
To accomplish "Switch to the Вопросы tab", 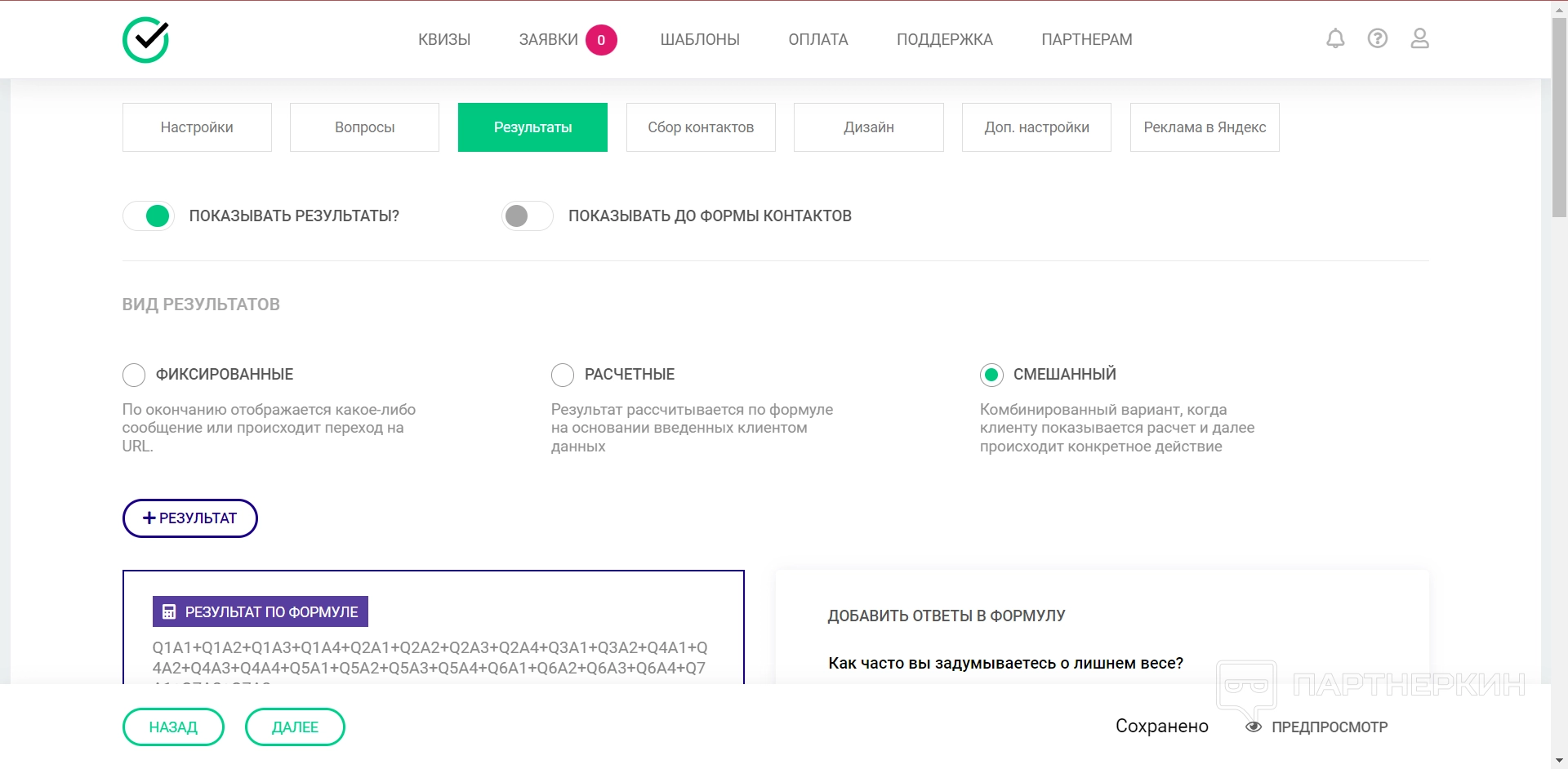I will pos(364,127).
